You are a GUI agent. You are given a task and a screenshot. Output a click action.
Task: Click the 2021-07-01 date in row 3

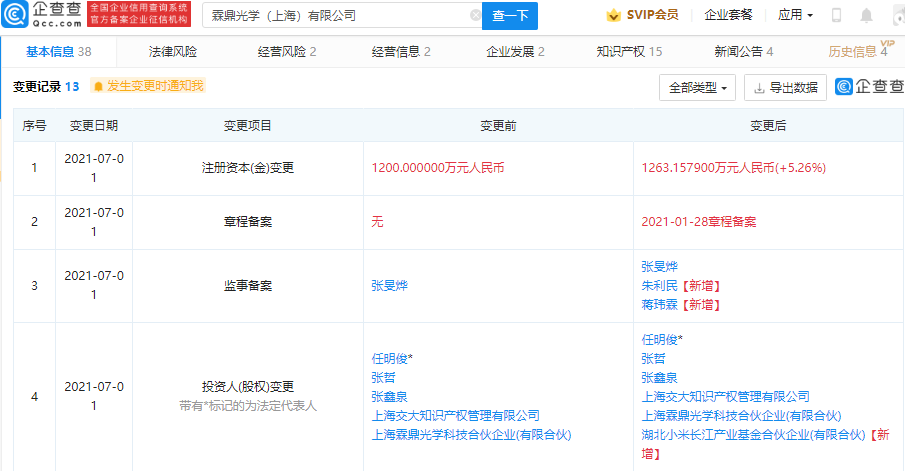point(94,285)
